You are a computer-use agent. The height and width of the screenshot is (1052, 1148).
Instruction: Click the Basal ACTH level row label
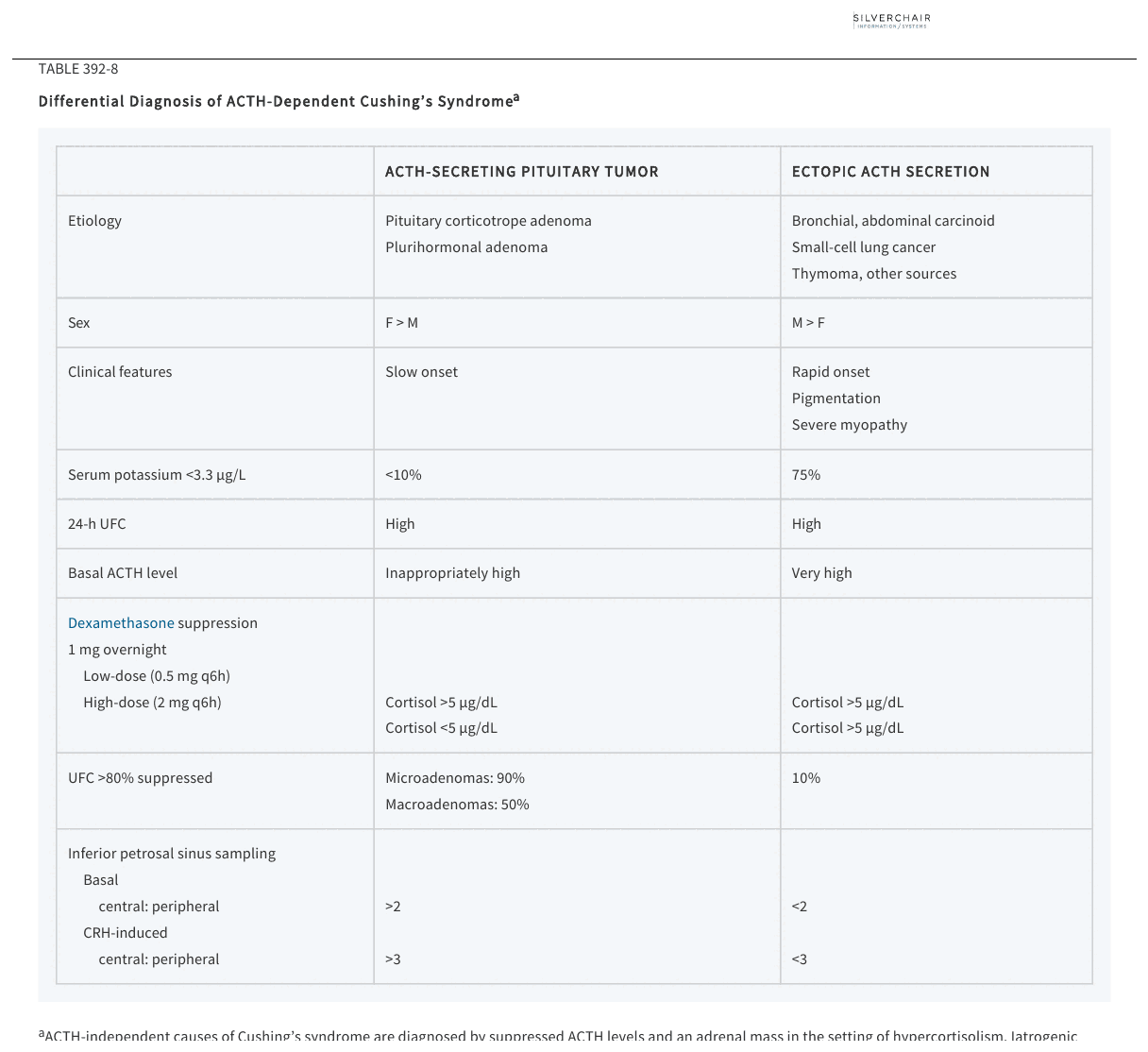pyautogui.click(x=123, y=573)
